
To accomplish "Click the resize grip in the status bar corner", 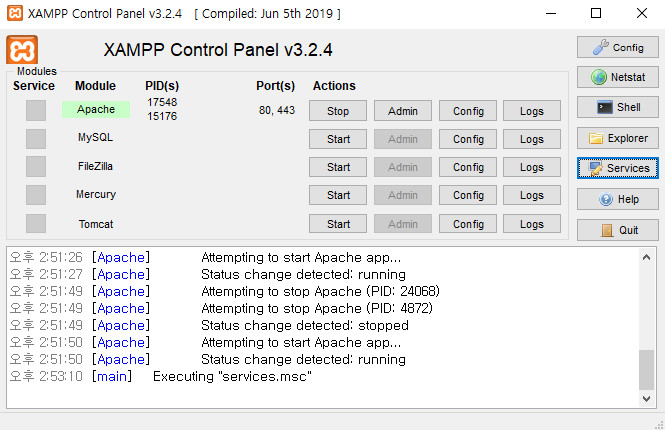I will tap(659, 425).
